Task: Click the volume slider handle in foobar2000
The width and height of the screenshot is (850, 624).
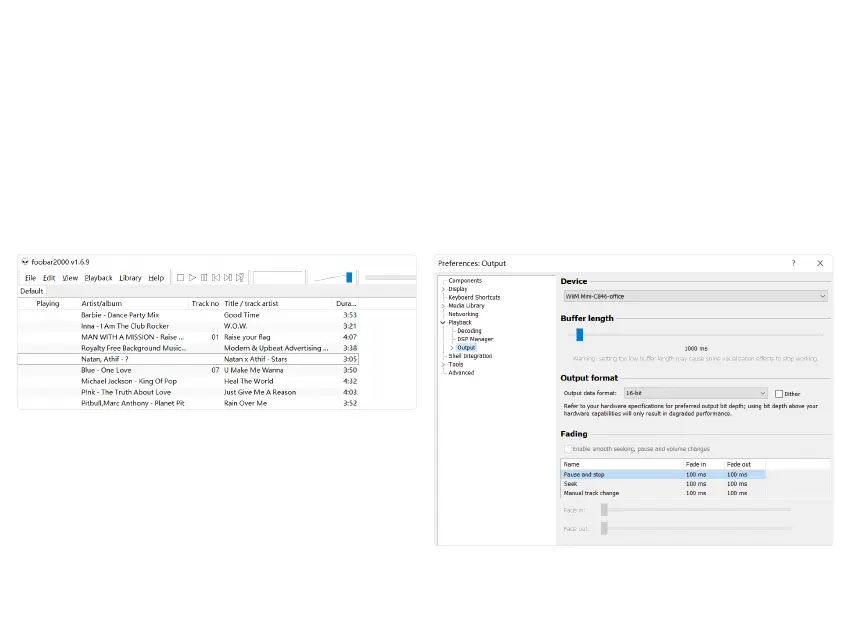Action: pyautogui.click(x=349, y=278)
